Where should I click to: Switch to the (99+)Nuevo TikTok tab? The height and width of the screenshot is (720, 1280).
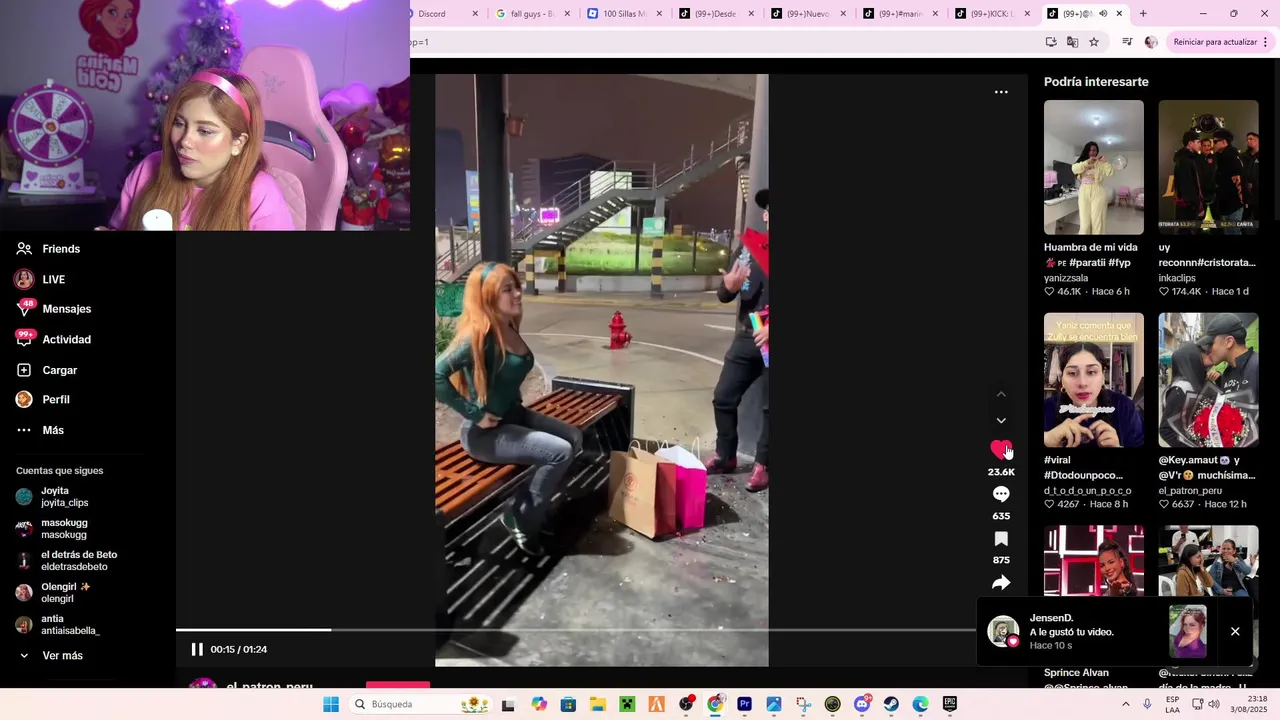[809, 14]
